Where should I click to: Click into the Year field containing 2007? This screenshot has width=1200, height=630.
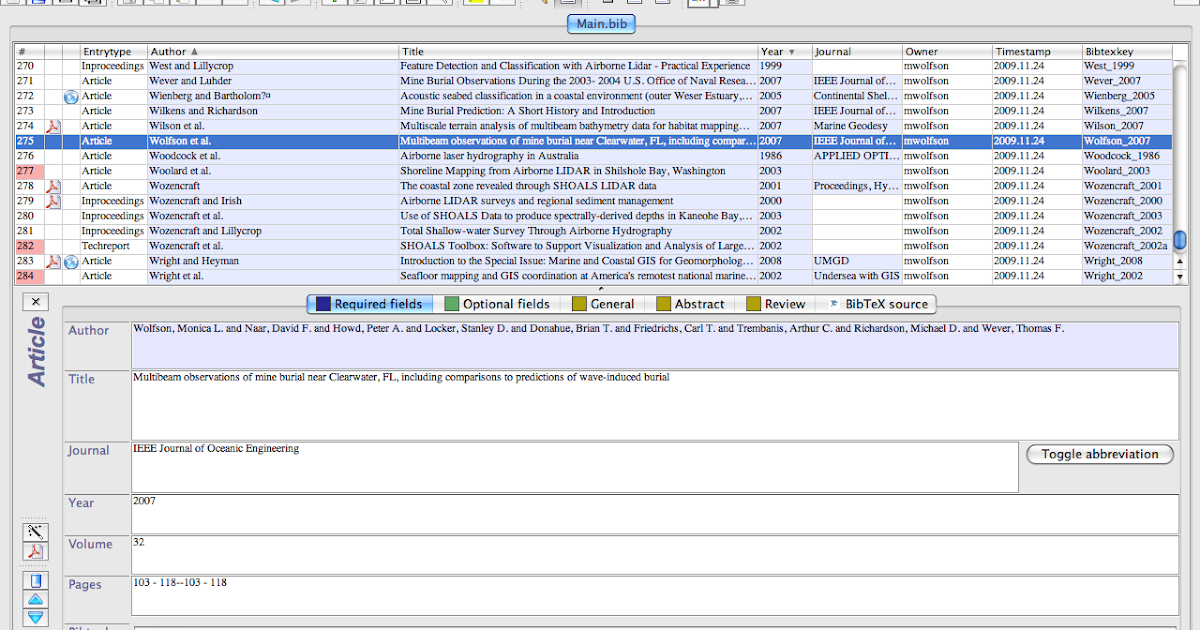(655, 514)
